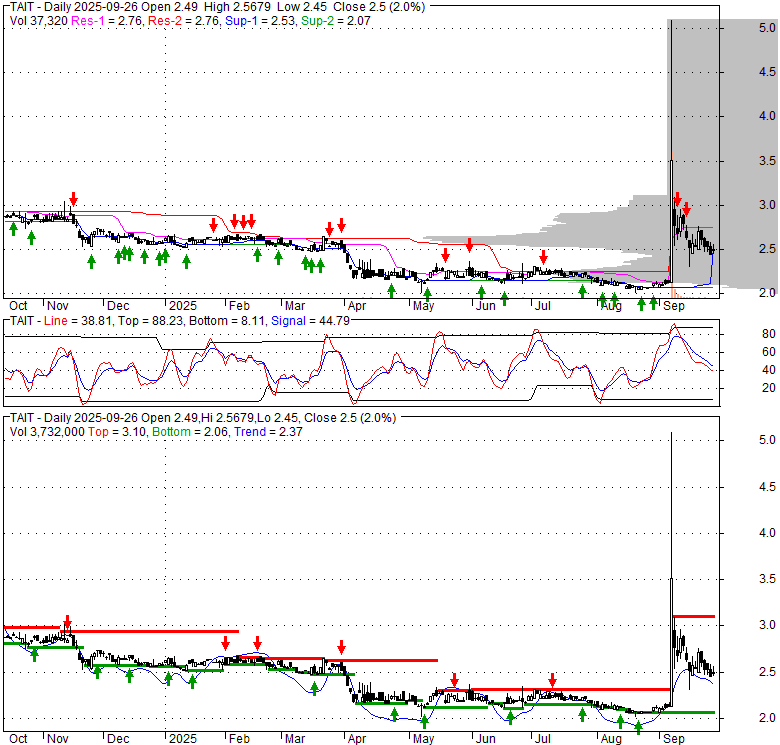Click the 5.0 price tick on top chart axis
780x745 pixels.
(767, 28)
